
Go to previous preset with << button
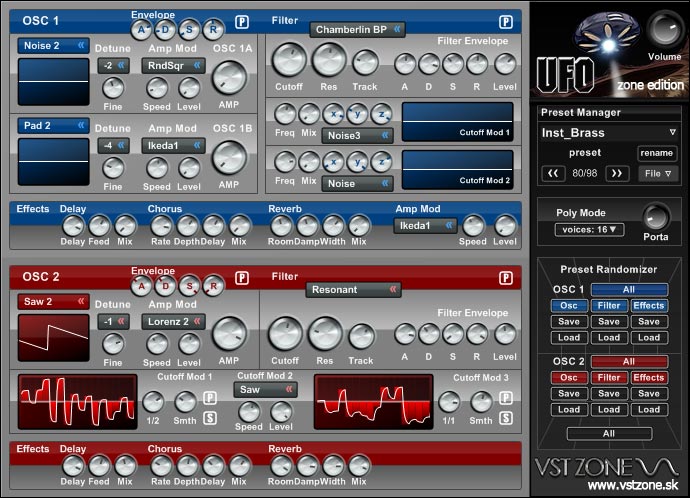click(x=553, y=173)
